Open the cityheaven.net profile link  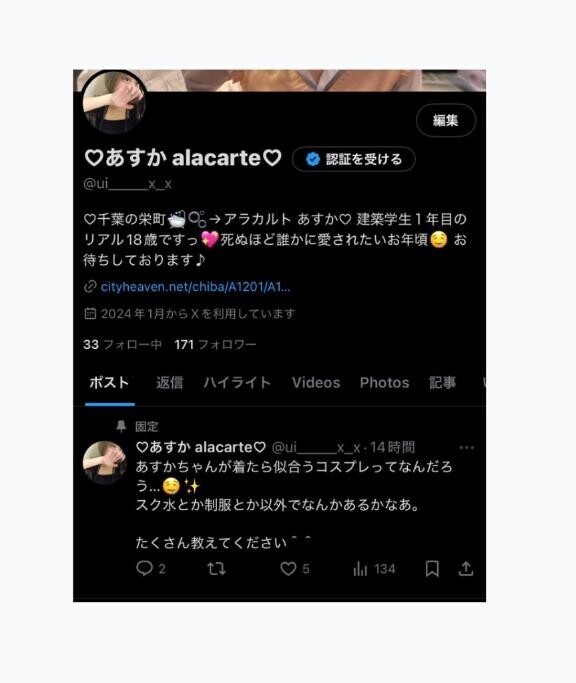(195, 287)
